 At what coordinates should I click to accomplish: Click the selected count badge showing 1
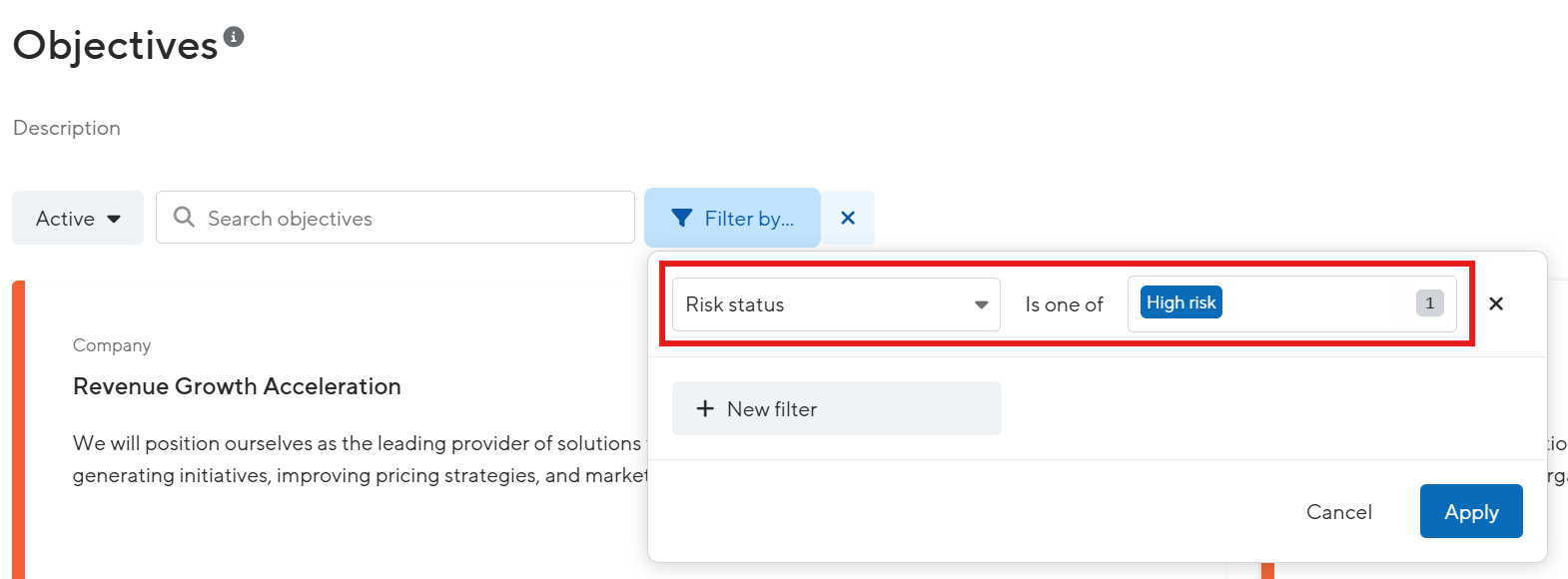click(1430, 302)
